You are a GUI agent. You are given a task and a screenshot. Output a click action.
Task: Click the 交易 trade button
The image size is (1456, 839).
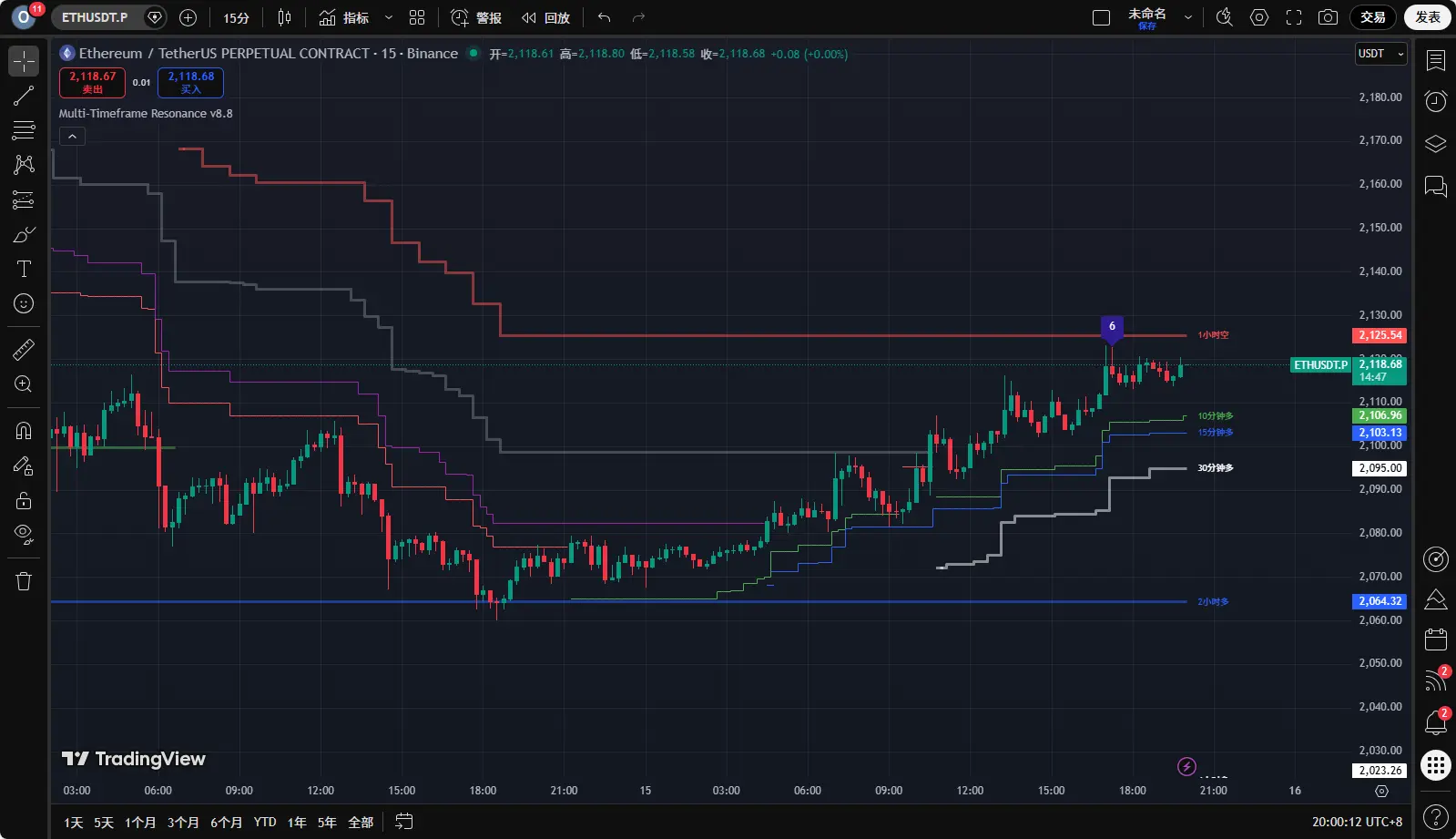(x=1373, y=17)
